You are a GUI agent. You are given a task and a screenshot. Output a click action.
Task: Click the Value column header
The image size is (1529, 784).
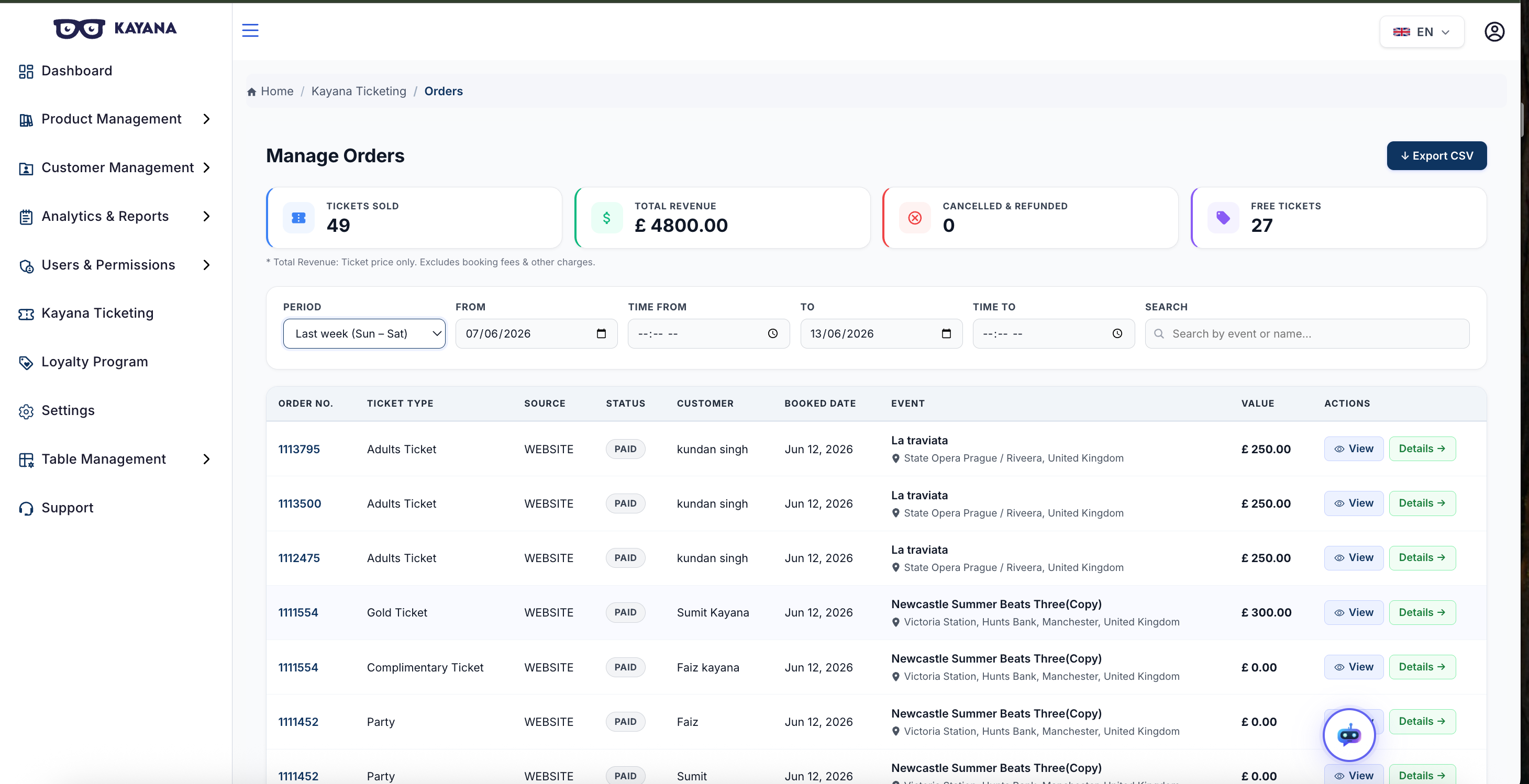pos(1257,404)
